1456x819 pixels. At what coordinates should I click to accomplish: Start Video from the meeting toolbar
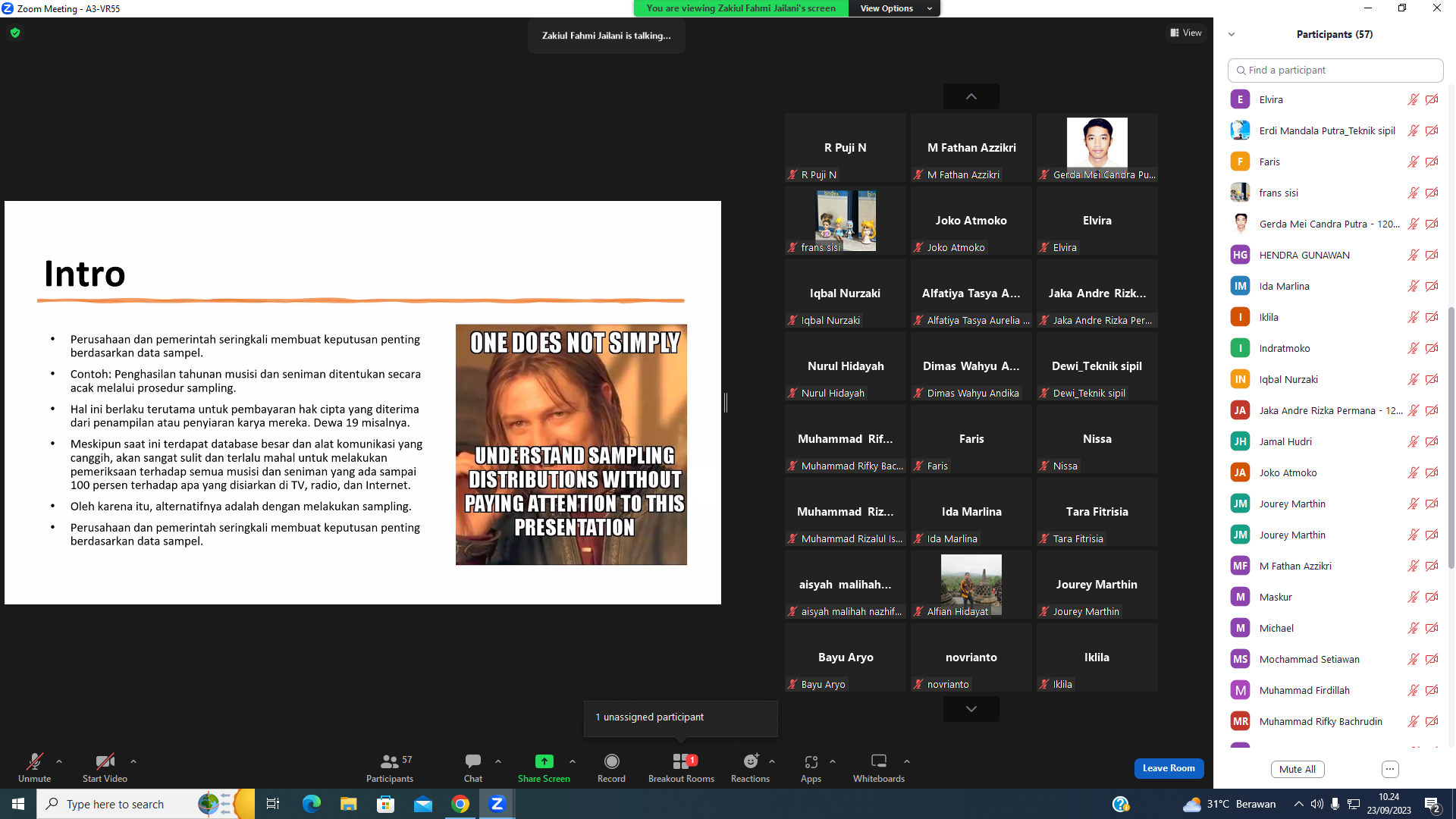click(x=105, y=767)
